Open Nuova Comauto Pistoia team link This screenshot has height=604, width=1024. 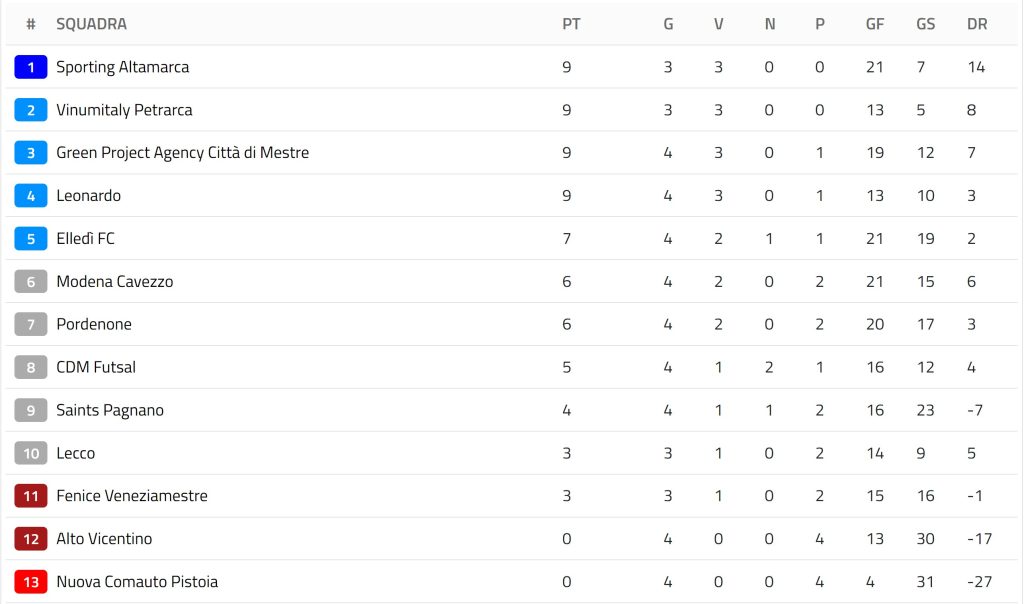coord(137,582)
